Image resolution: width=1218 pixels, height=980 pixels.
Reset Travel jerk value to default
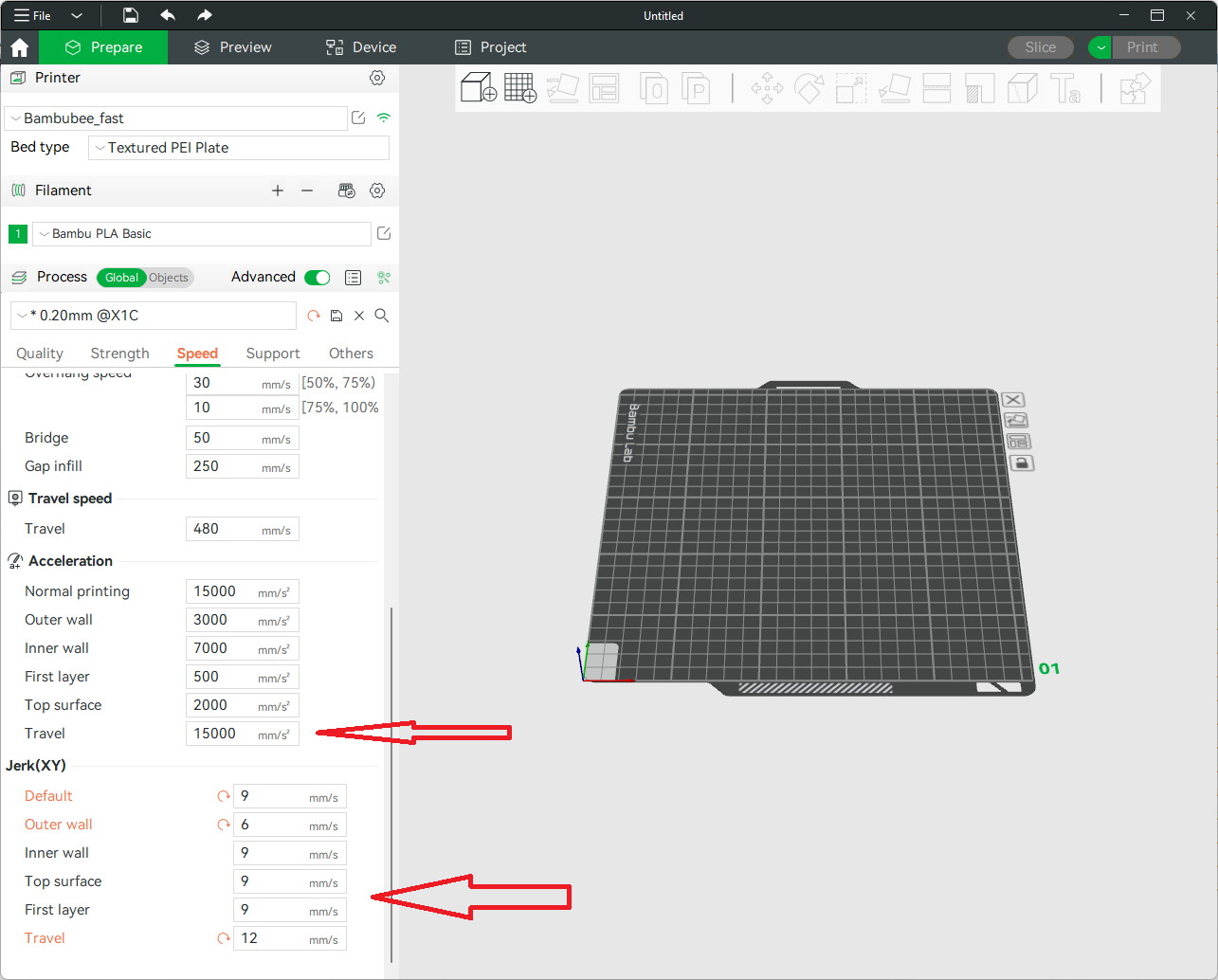click(x=224, y=938)
